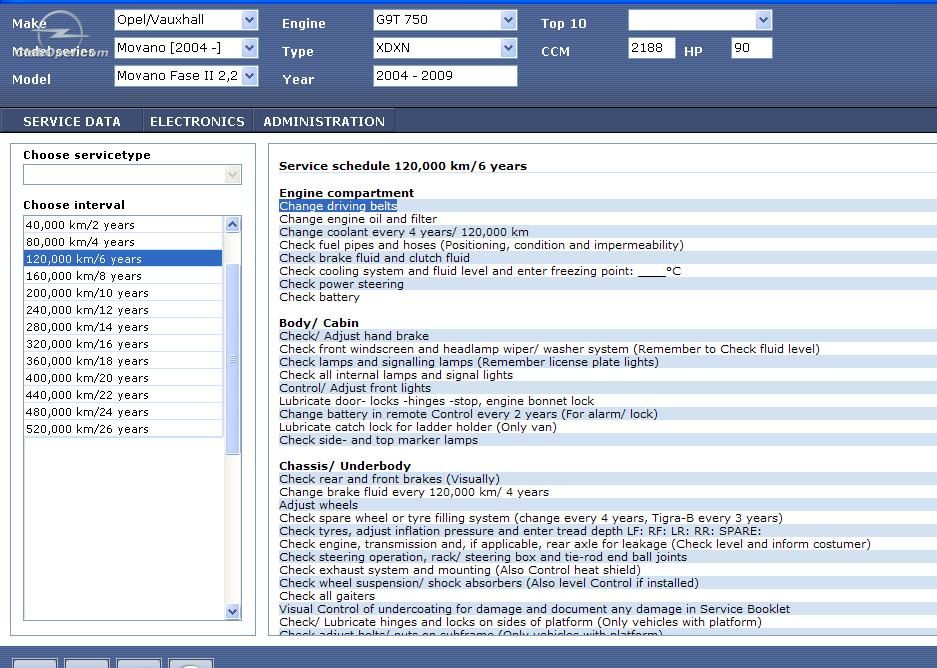Select the 80,000 km/4 years interval
This screenshot has width=937, height=668.
click(x=123, y=242)
